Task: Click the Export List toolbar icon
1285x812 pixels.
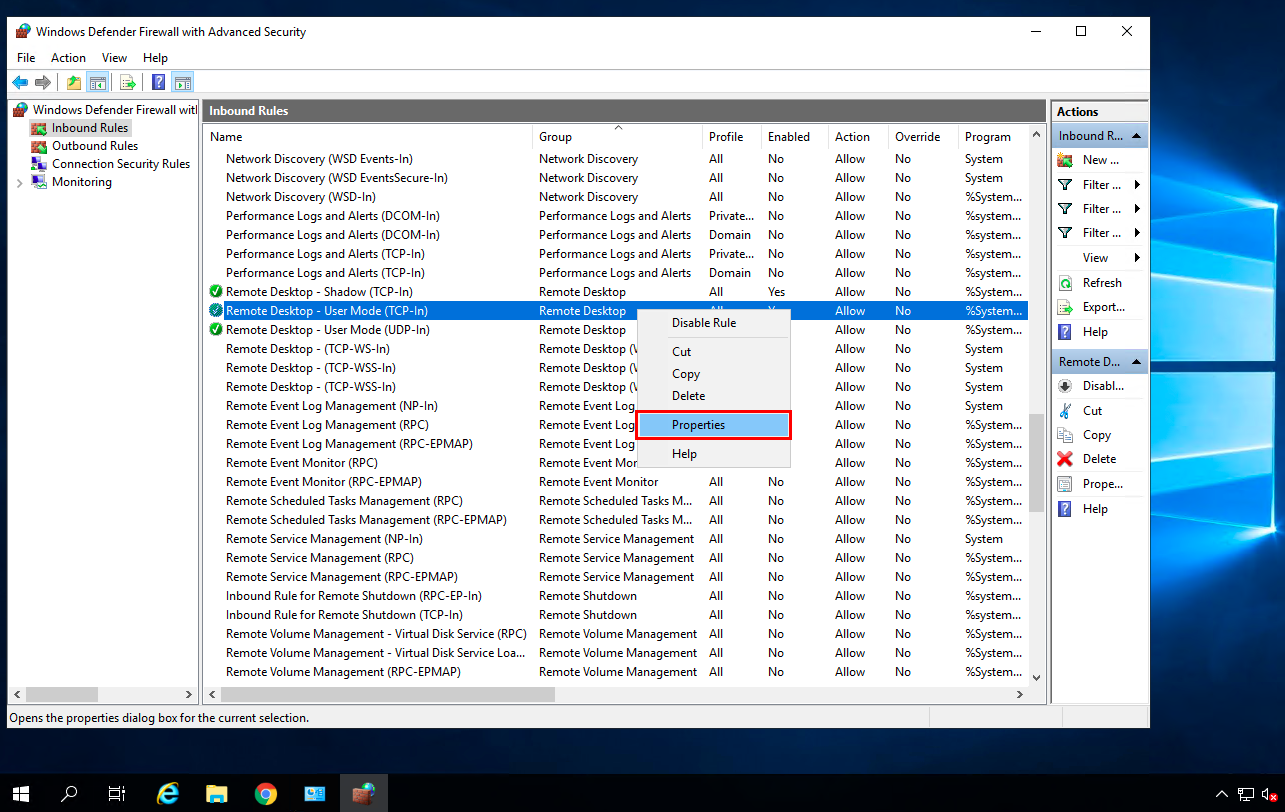Action: pyautogui.click(x=127, y=82)
